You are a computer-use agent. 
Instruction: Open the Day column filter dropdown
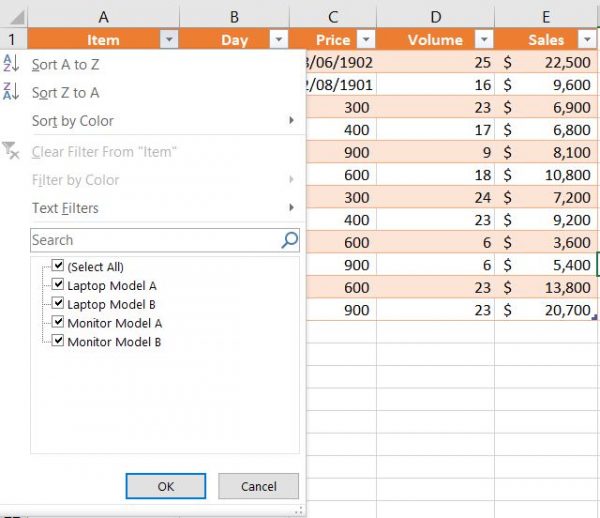tap(279, 39)
